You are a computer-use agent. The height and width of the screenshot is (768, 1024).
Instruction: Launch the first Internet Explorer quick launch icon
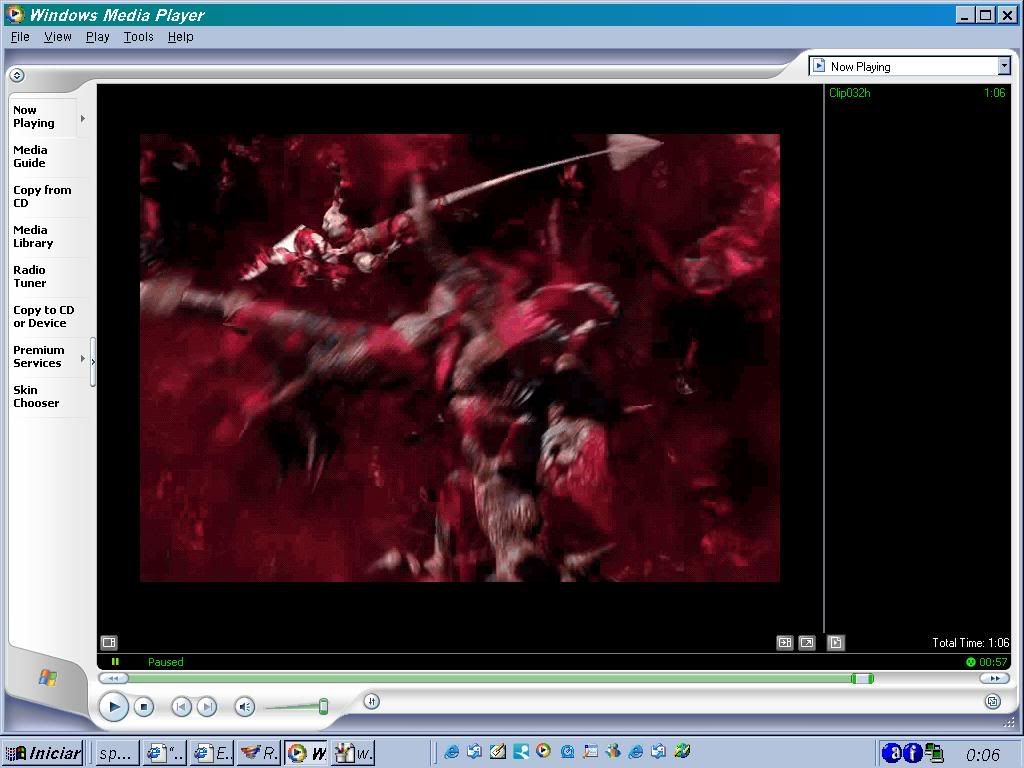[451, 752]
